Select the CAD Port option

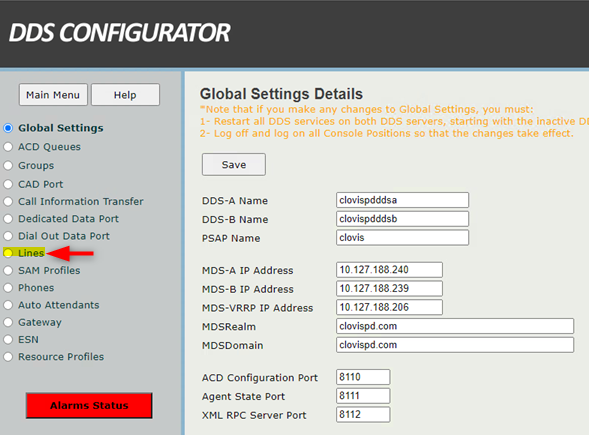pos(8,184)
